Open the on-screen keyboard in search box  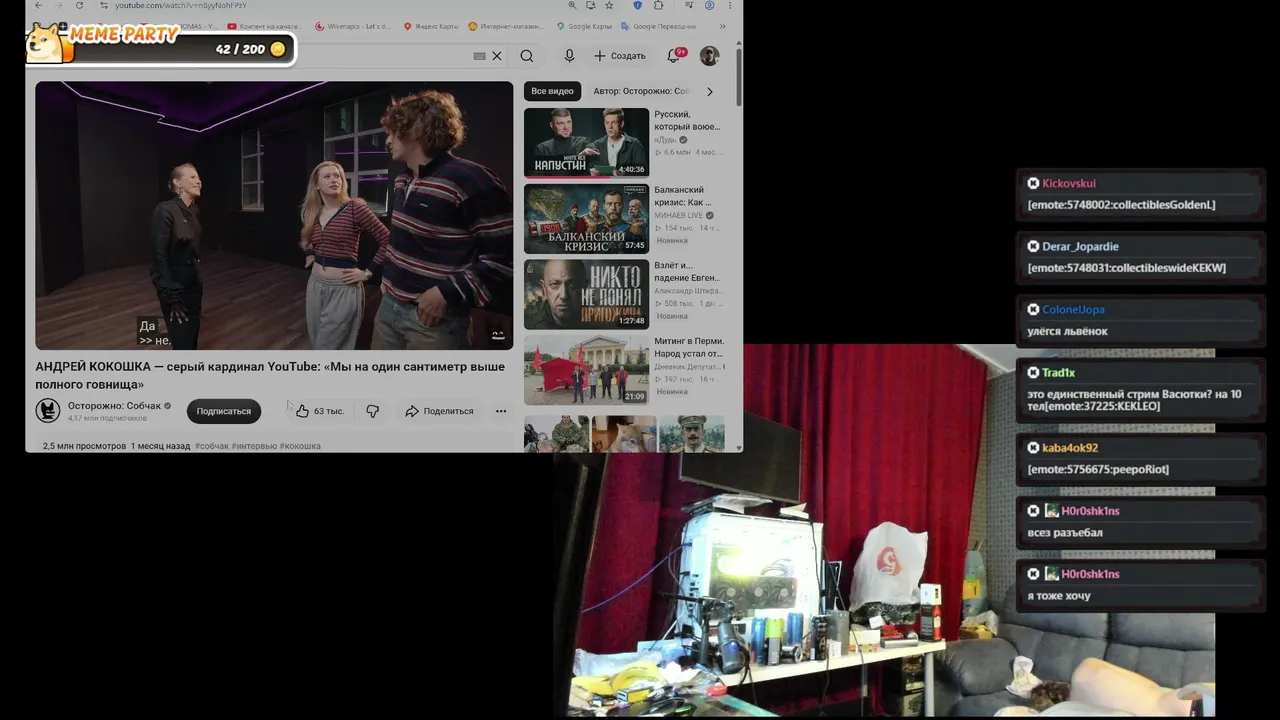[479, 56]
